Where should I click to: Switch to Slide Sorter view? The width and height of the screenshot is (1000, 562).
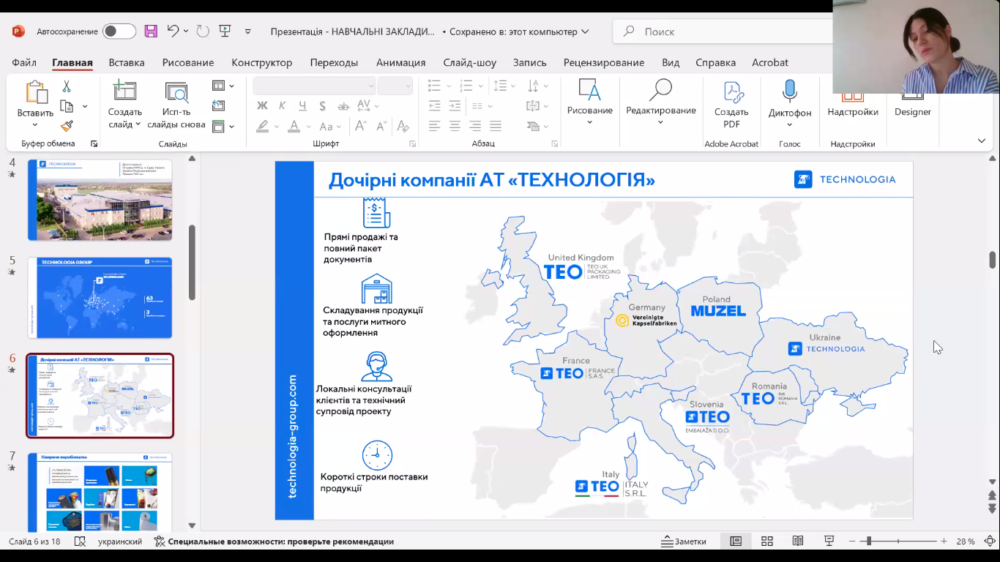click(x=767, y=541)
